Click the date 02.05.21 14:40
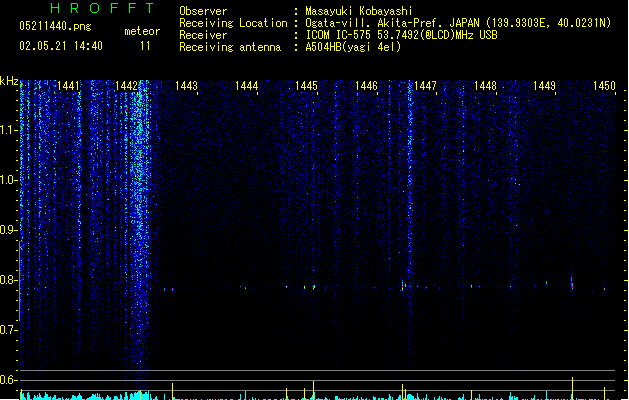 [x=61, y=46]
